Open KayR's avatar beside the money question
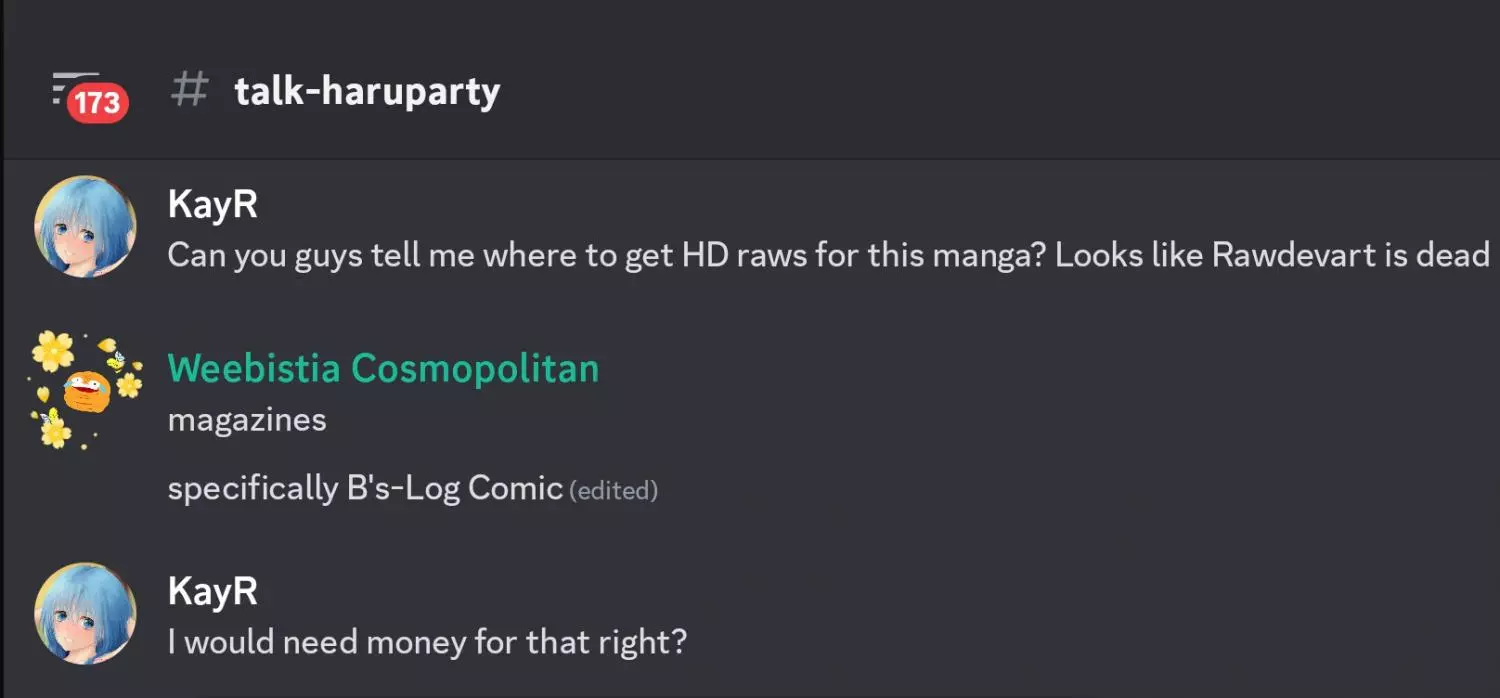1500x698 pixels. 85,612
